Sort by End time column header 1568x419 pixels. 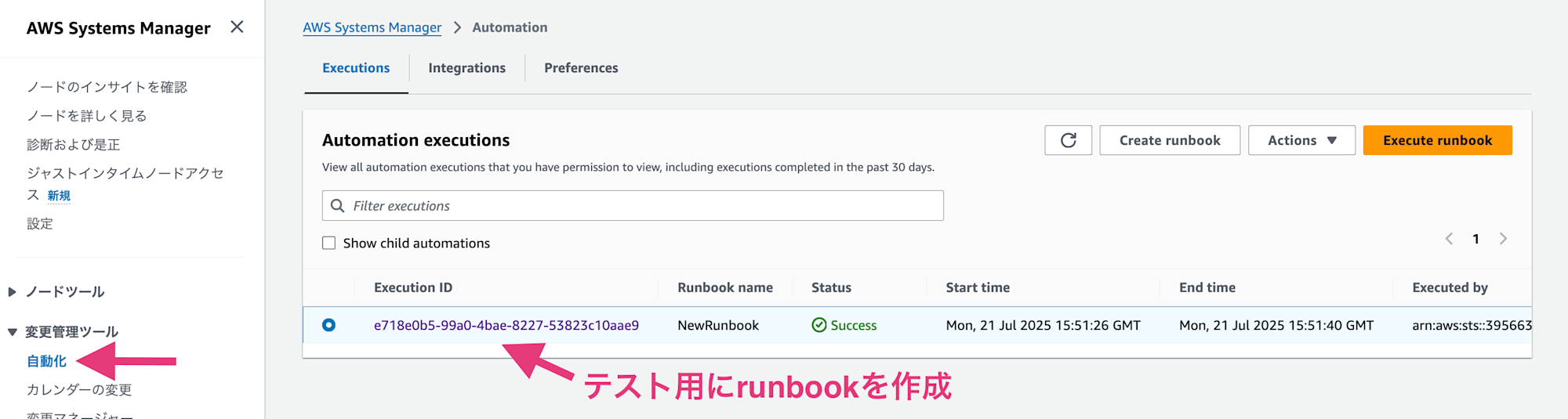click(x=1207, y=287)
